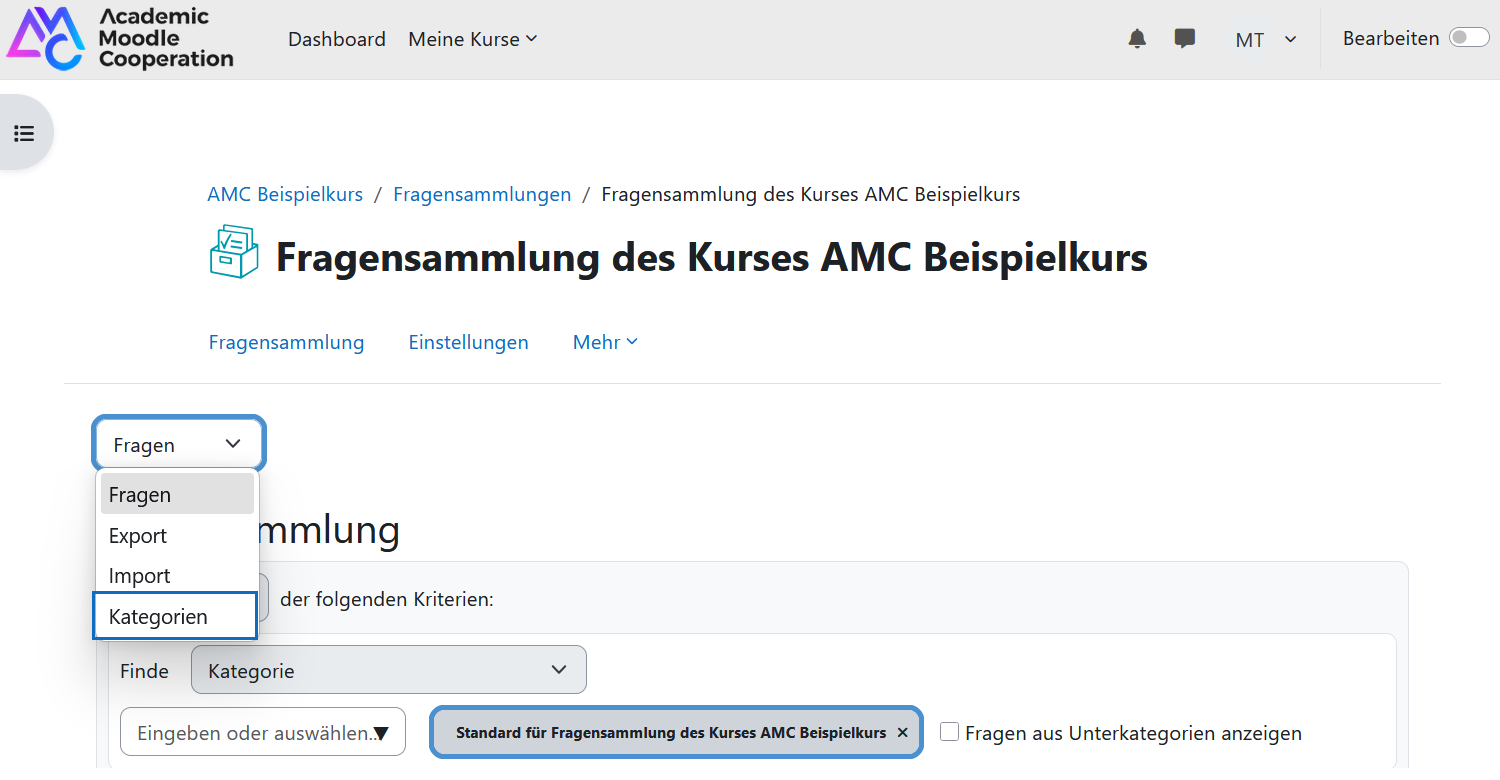Select Export in the dropdown list
Image resolution: width=1500 pixels, height=780 pixels.
[x=177, y=535]
